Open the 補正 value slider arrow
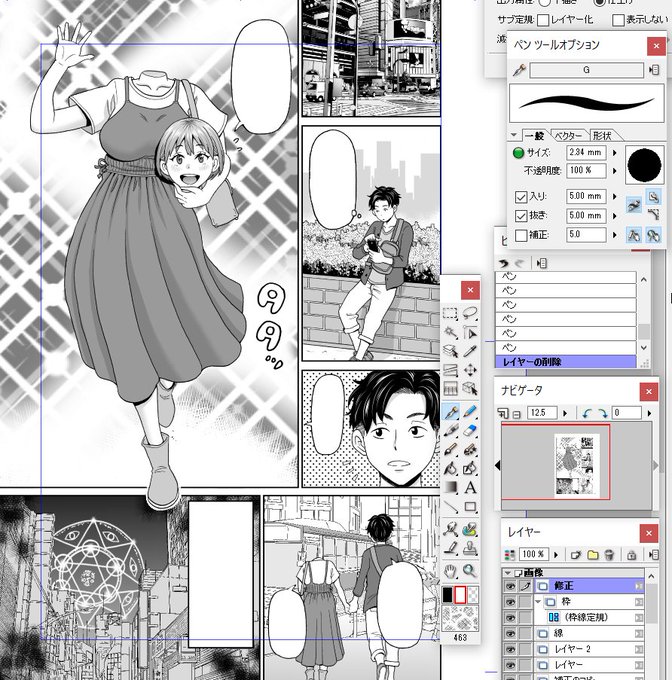672x680 pixels. pos(614,235)
